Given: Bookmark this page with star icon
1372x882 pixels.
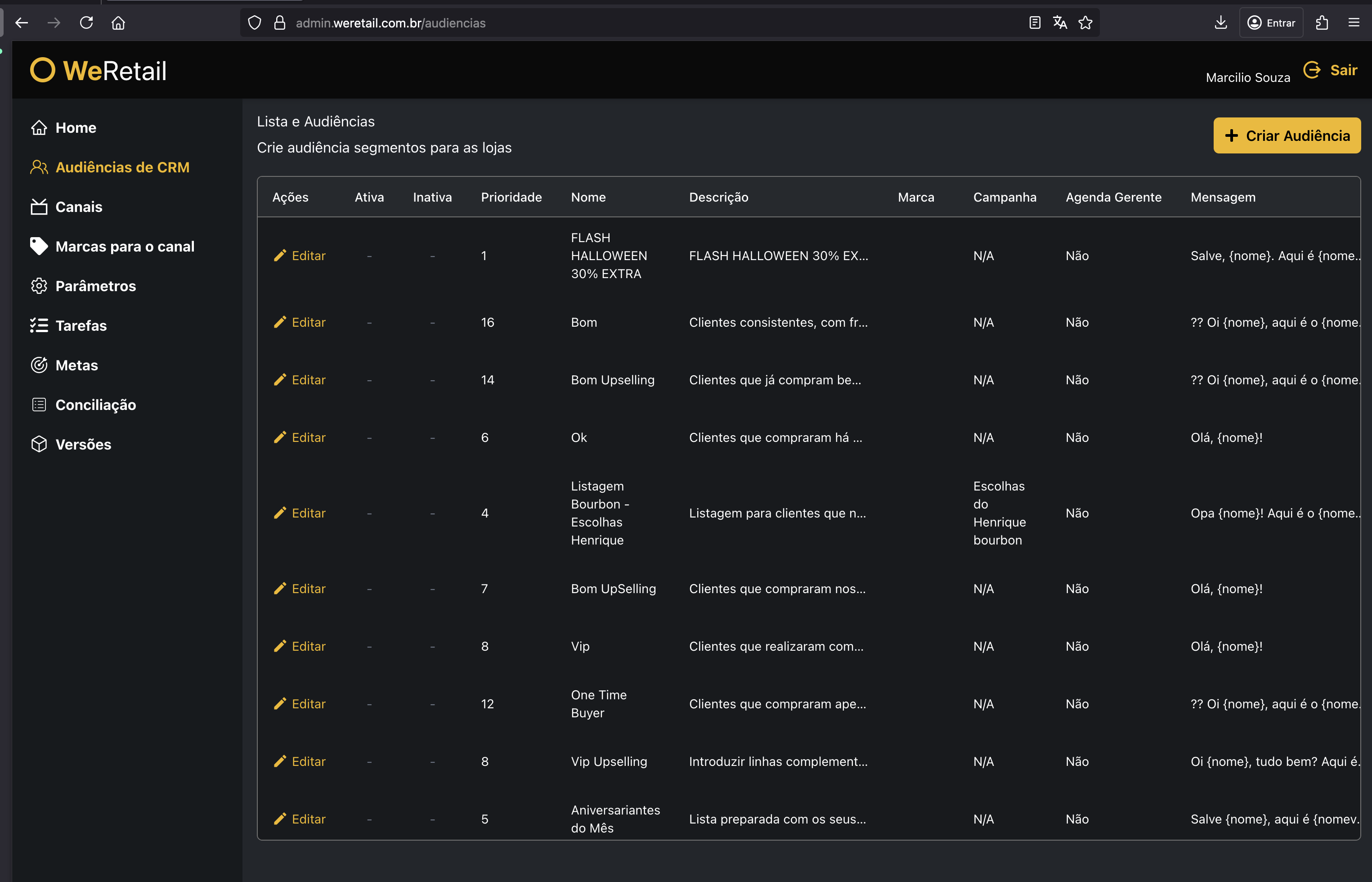Looking at the screenshot, I should (x=1085, y=23).
